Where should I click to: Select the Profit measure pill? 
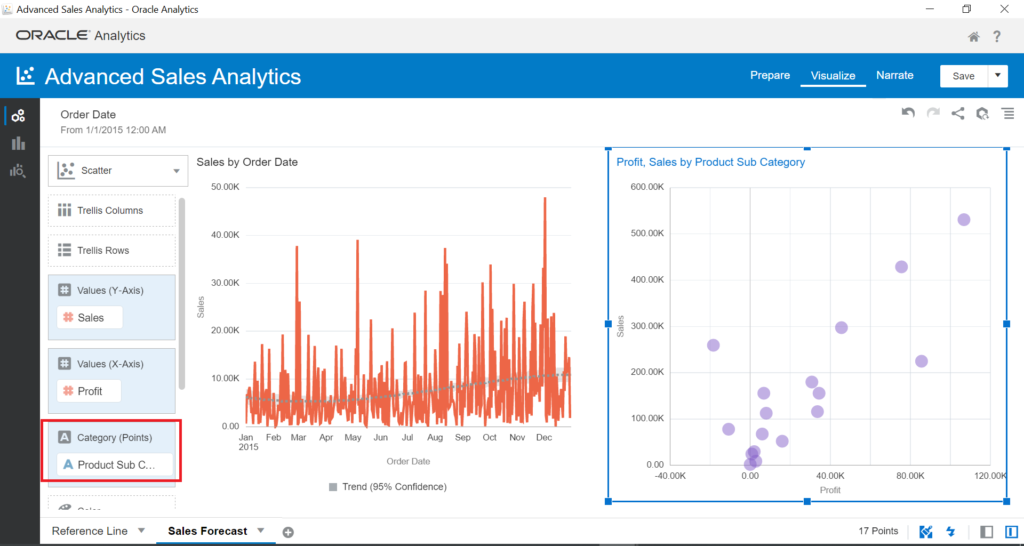point(89,391)
